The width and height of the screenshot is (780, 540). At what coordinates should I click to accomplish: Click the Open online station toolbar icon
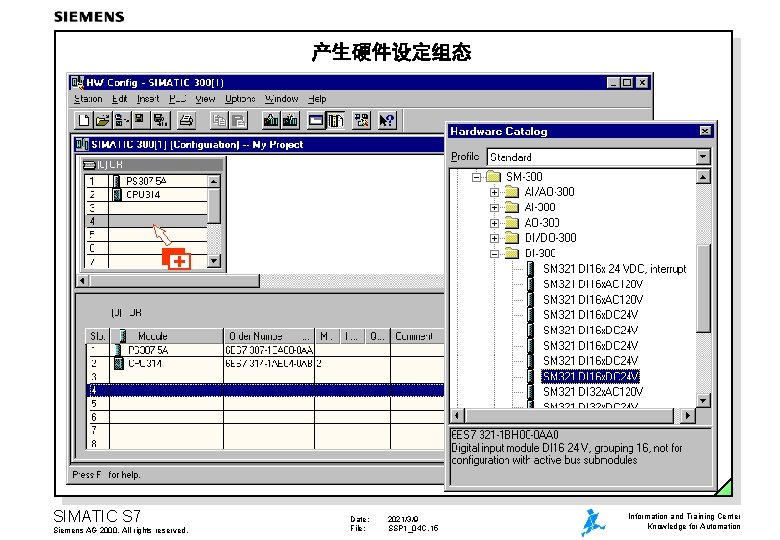click(121, 120)
